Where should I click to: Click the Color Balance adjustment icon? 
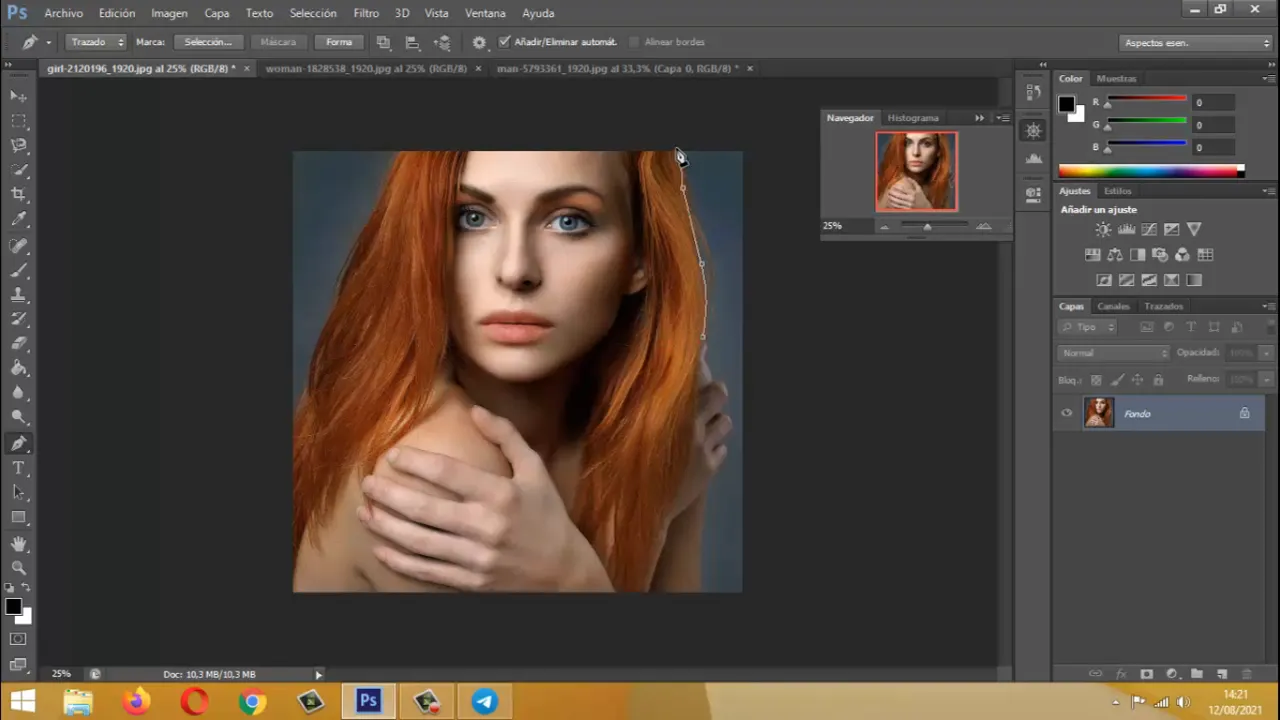[x=1115, y=255]
